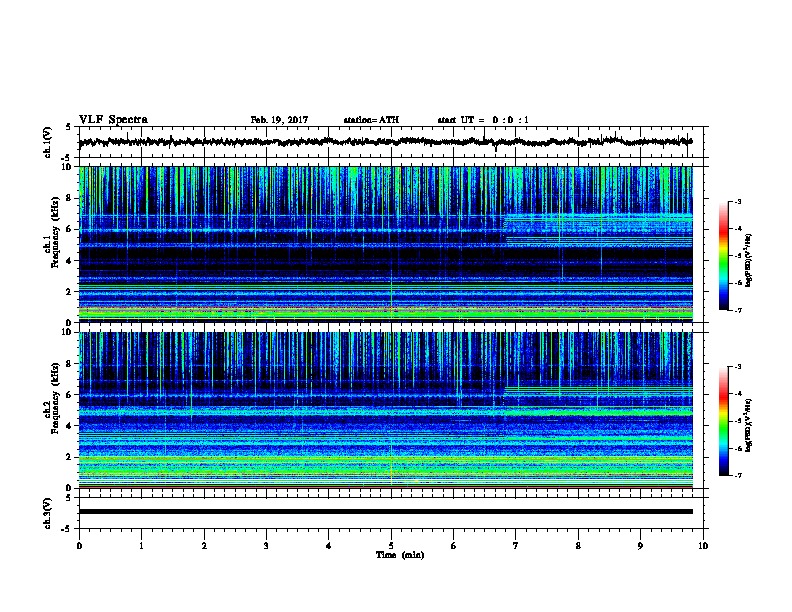
Task: Select the "start UT = 0 : 0 : 1" text
Action: click(x=483, y=120)
